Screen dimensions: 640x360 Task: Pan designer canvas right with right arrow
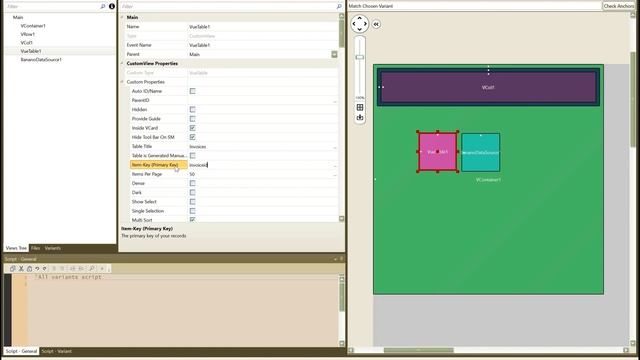click(x=365, y=24)
